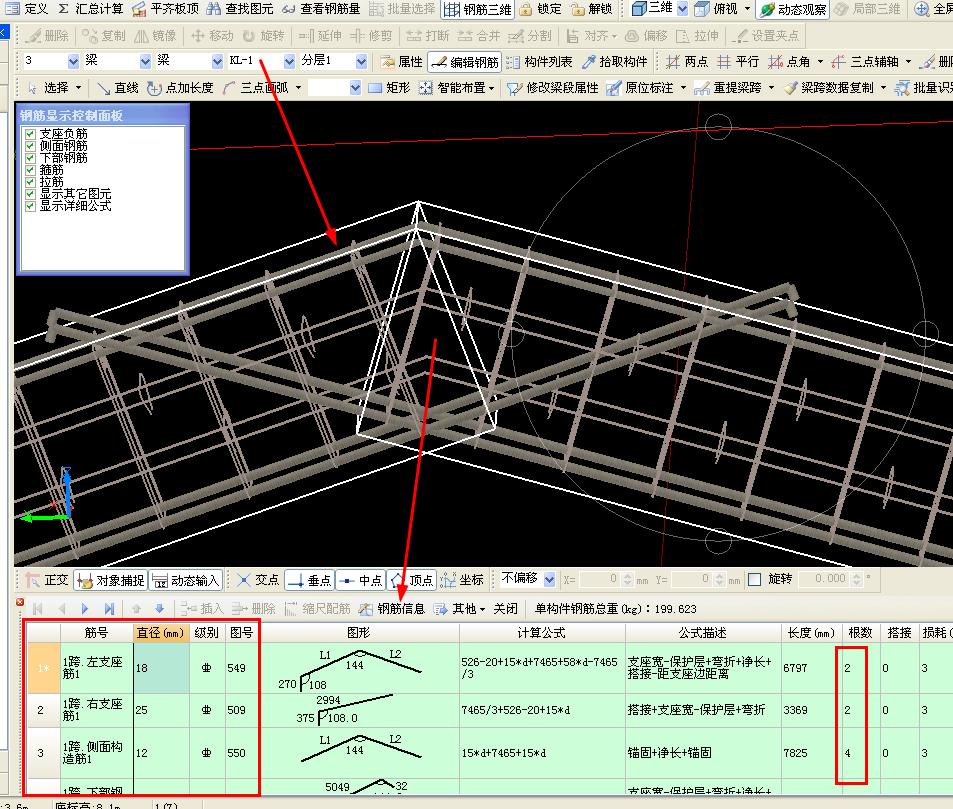Choose 点加长度 point plus length tool

tap(180, 88)
